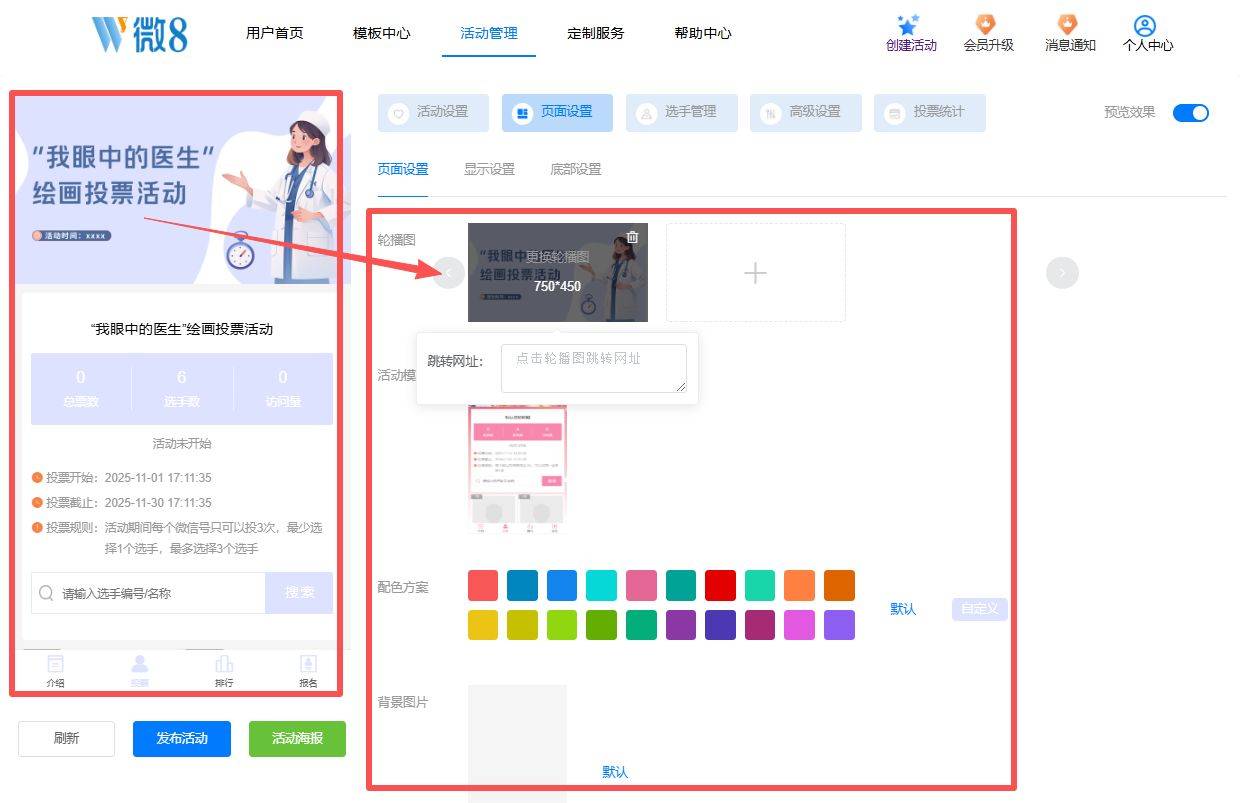Pick the cyan color swatch
This screenshot has height=803, width=1240.
[602, 585]
